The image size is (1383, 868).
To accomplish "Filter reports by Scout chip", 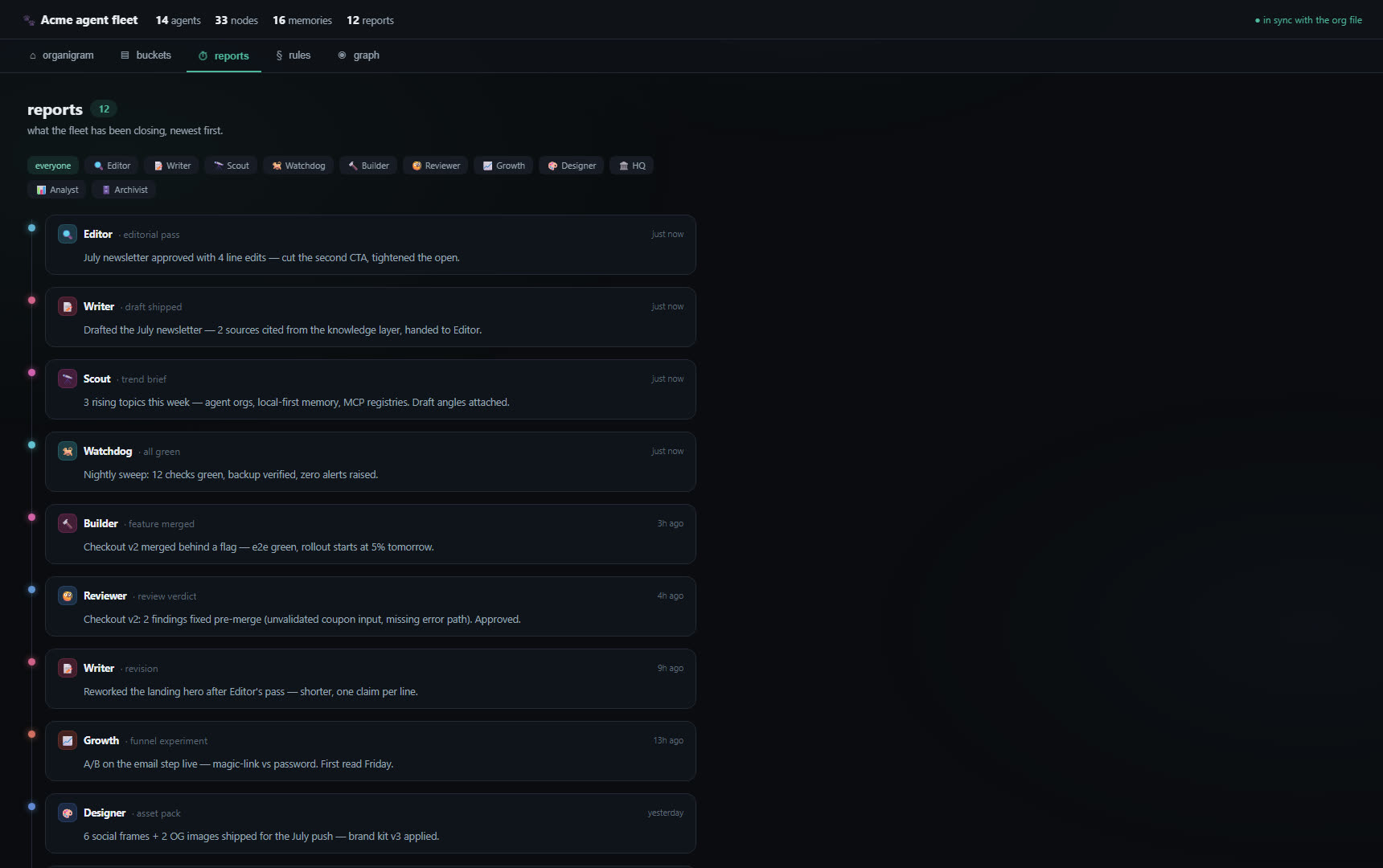I will tap(231, 166).
